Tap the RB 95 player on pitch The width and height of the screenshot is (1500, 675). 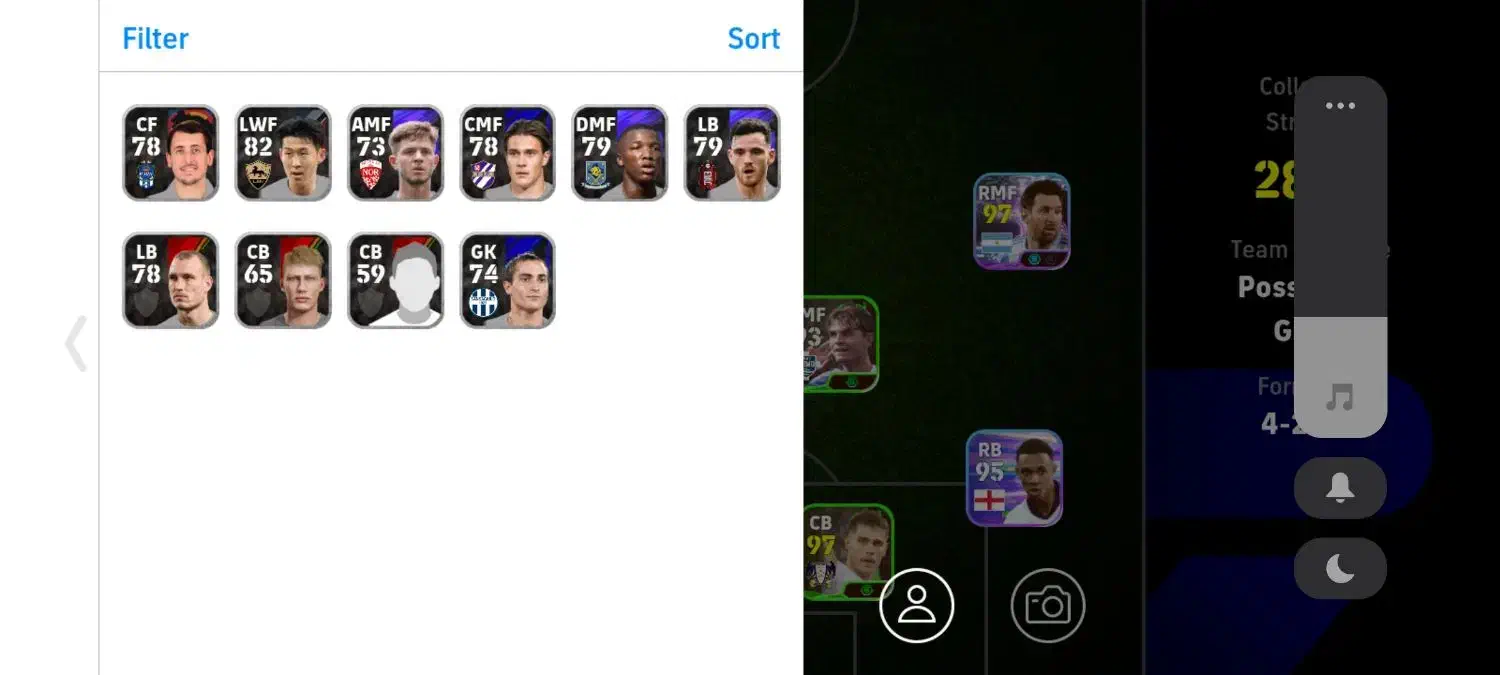click(1014, 478)
